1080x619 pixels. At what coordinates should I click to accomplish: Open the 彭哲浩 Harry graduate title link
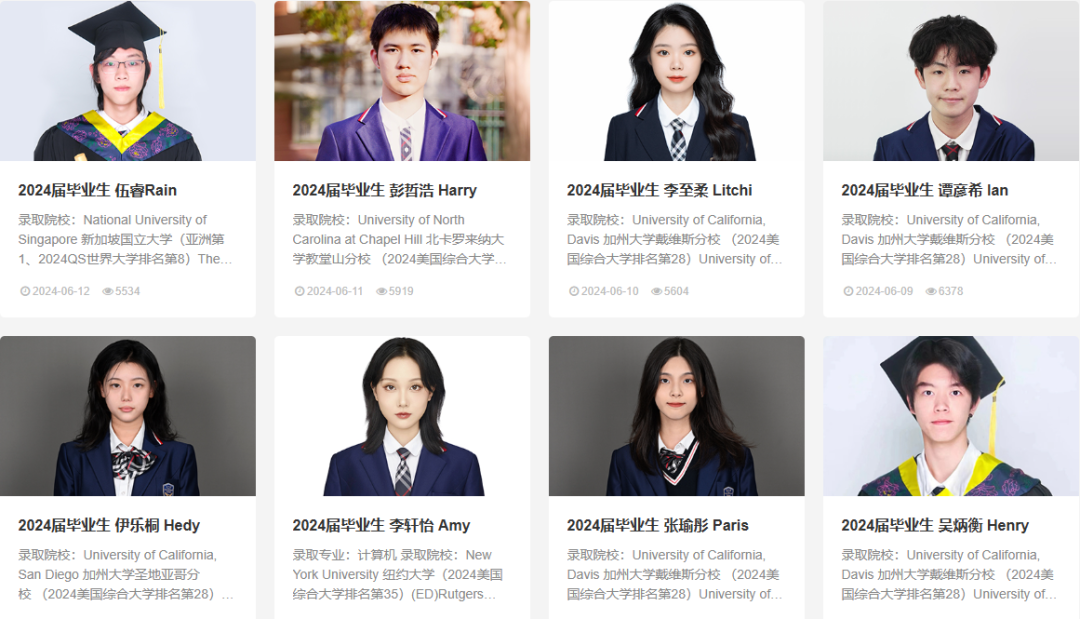384,190
